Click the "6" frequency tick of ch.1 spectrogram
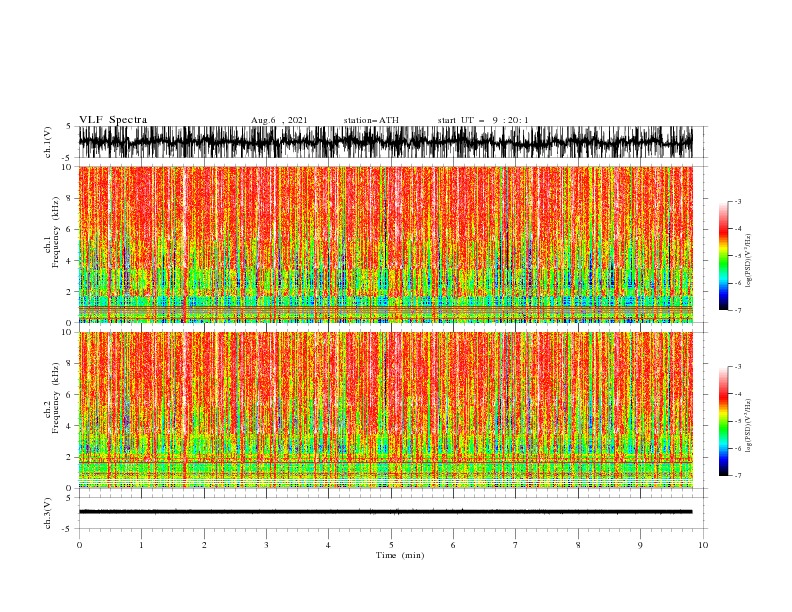 (x=70, y=229)
